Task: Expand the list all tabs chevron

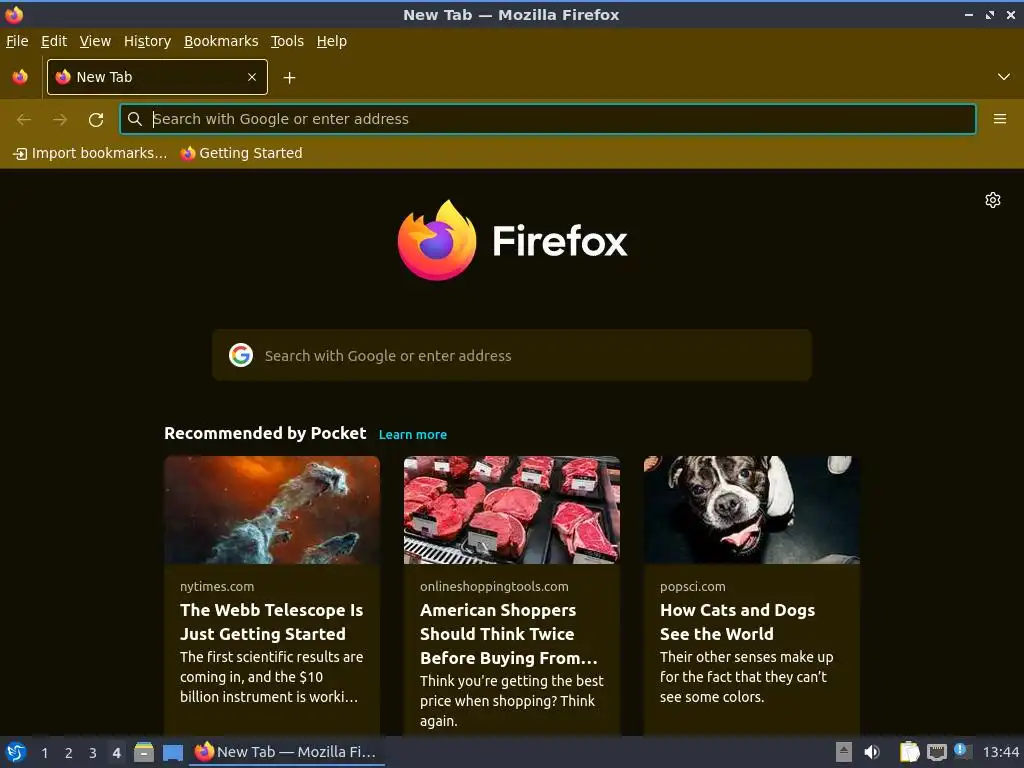Action: point(1004,77)
